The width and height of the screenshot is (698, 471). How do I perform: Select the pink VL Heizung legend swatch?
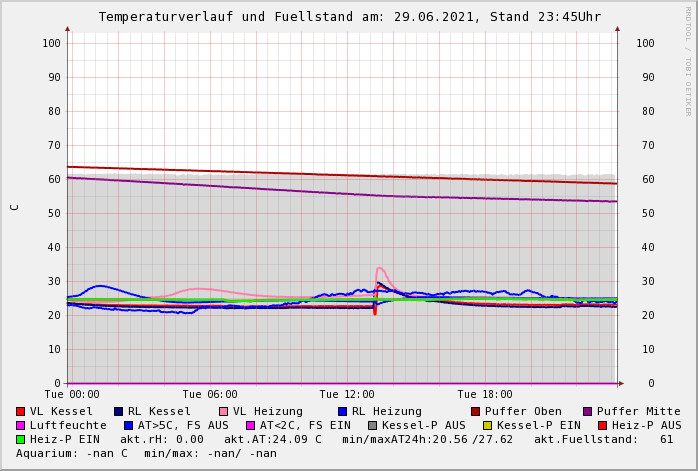click(x=223, y=412)
